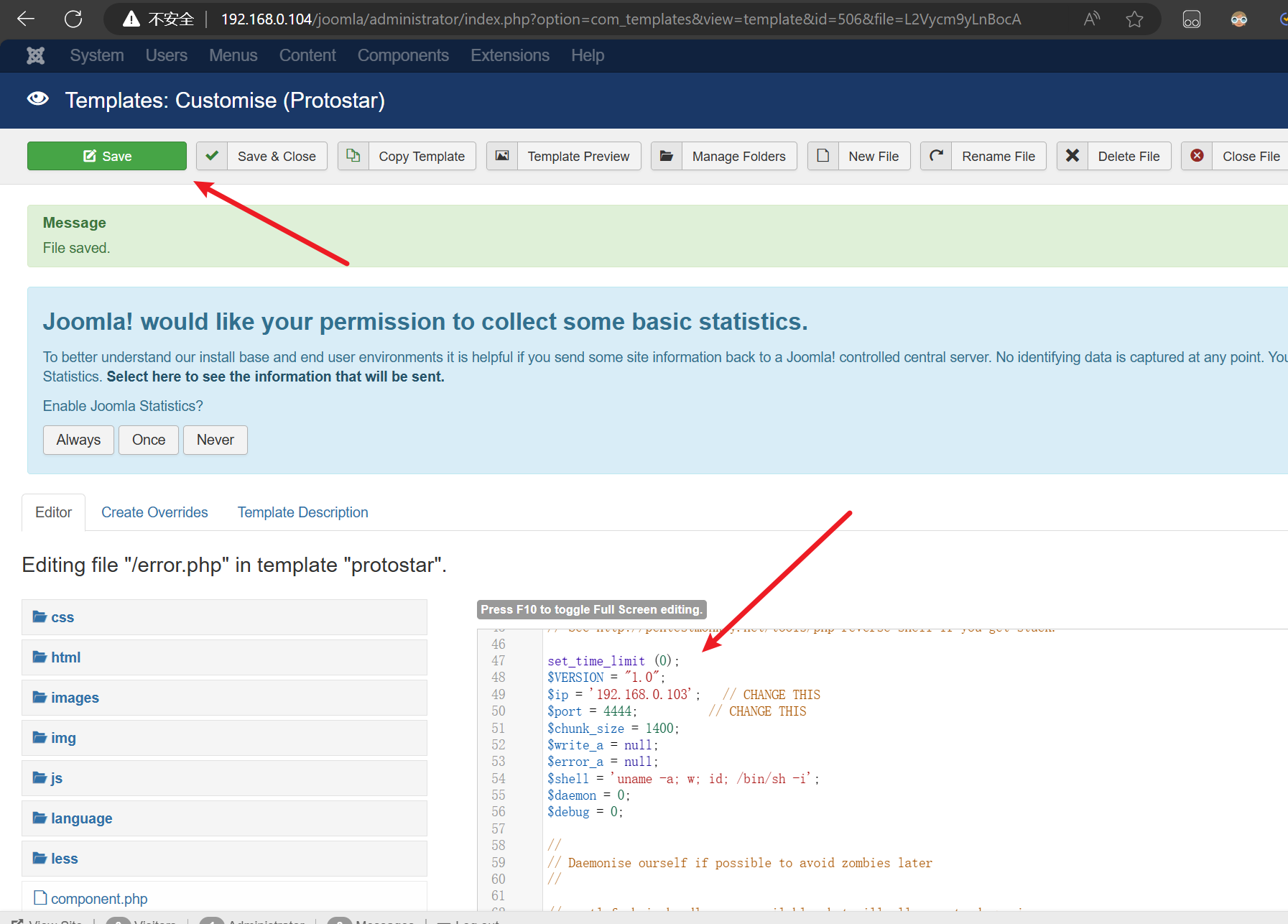Open component.php in the file tree
1288x924 pixels.
(99, 899)
